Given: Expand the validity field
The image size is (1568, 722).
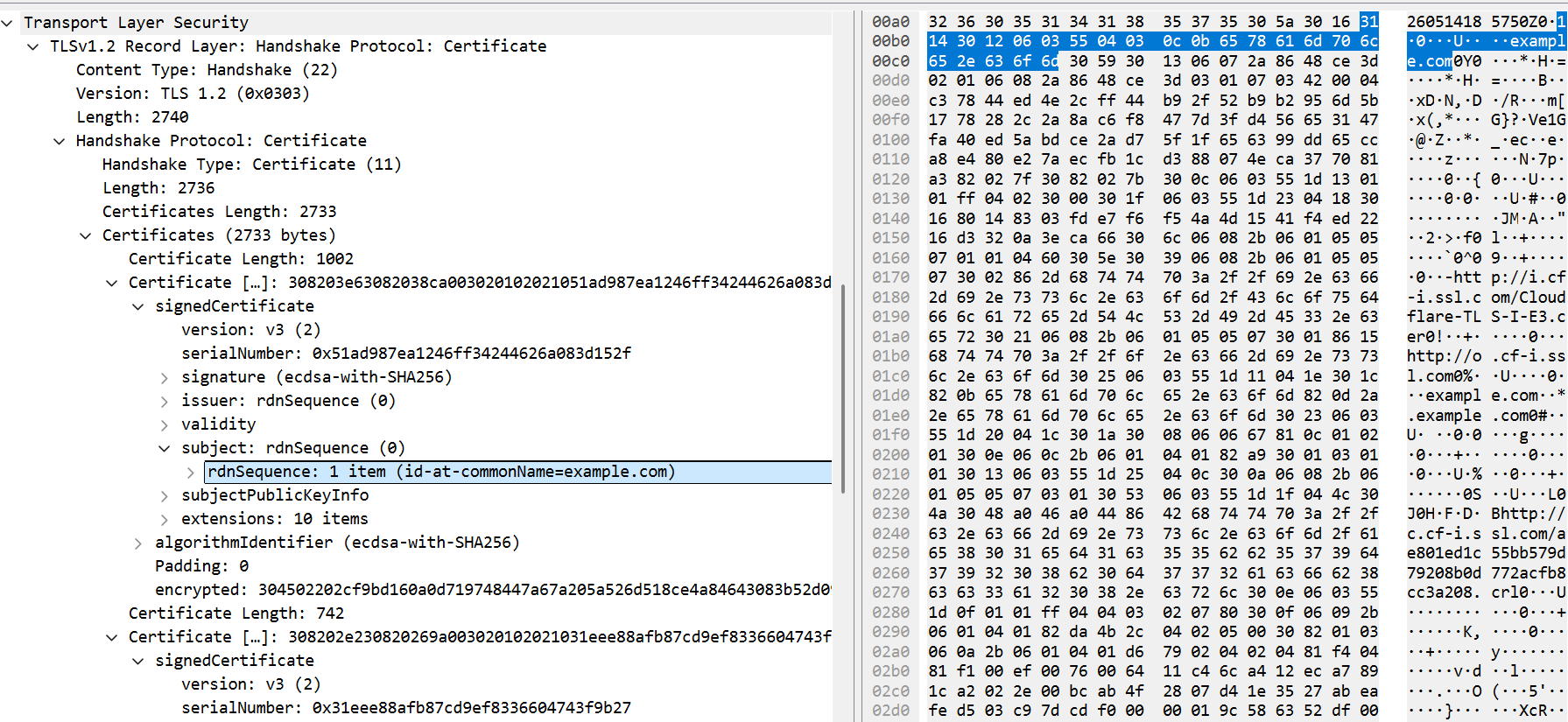Looking at the screenshot, I should 165,424.
